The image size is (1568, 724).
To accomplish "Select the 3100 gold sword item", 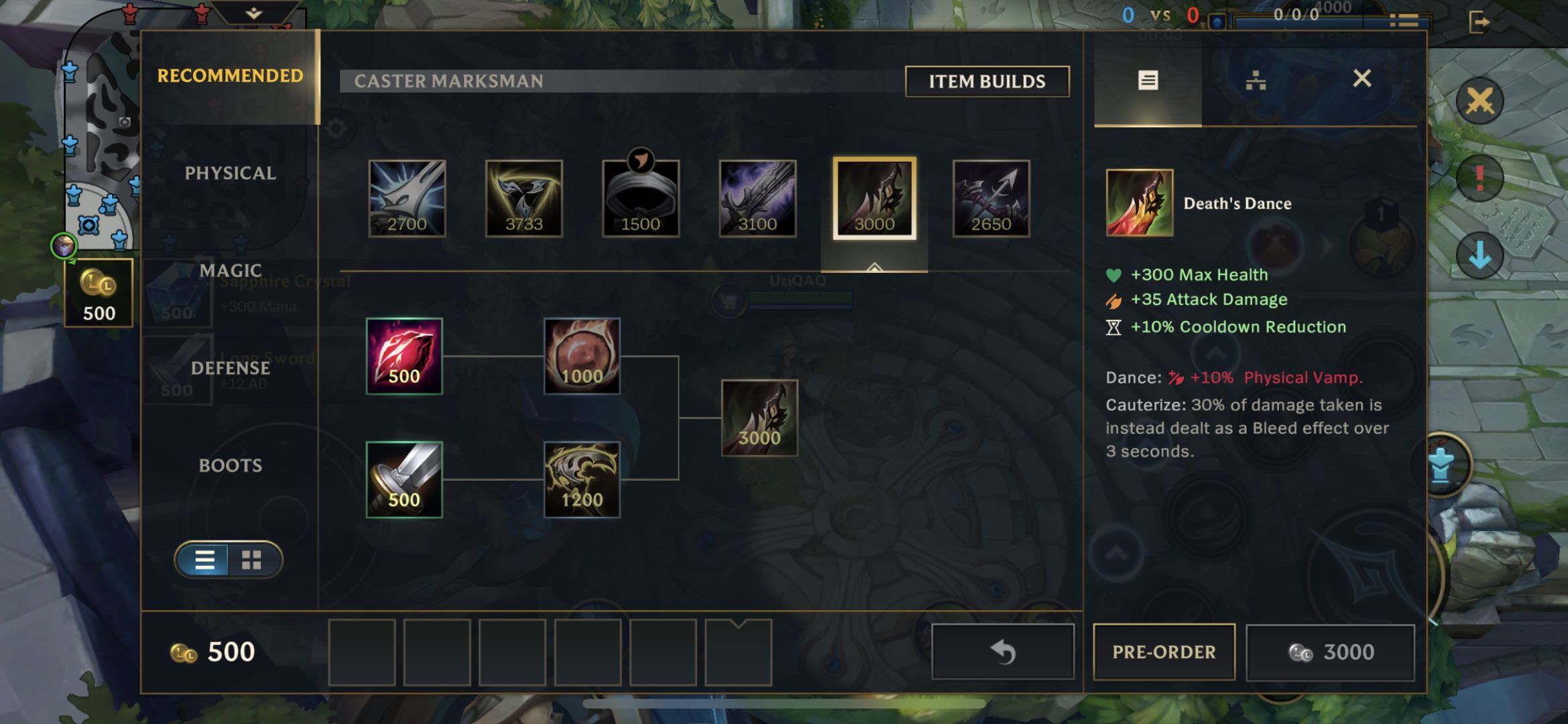I will (758, 198).
